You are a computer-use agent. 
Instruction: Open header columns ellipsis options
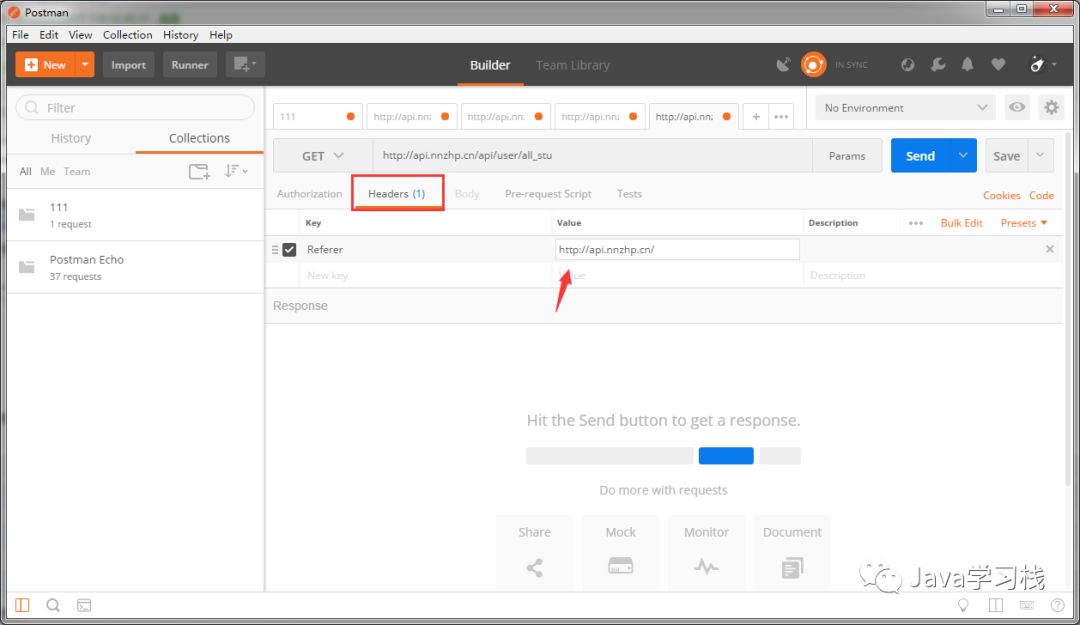[x=915, y=223]
